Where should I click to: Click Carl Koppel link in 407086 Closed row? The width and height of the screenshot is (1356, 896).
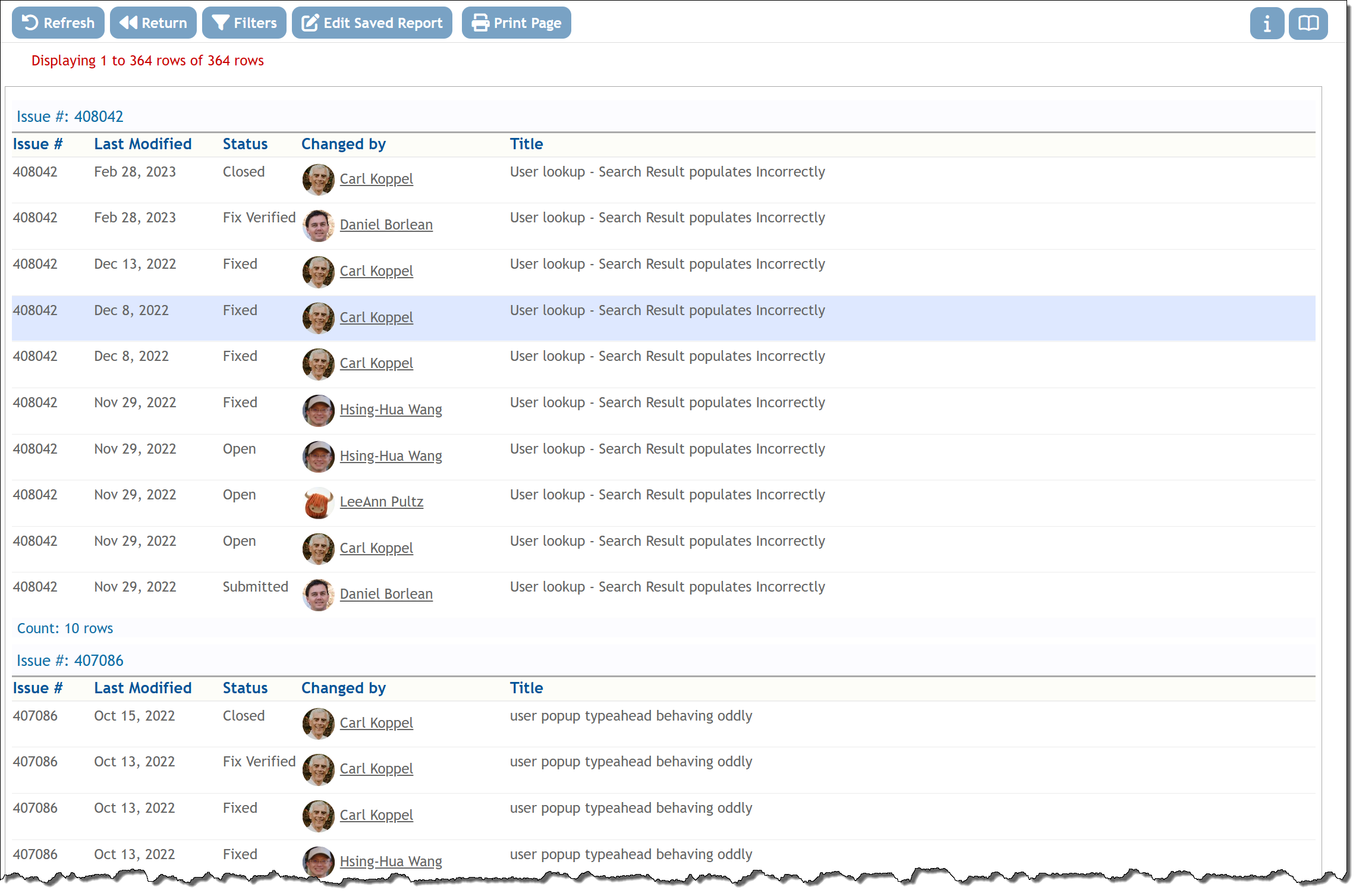tap(376, 723)
